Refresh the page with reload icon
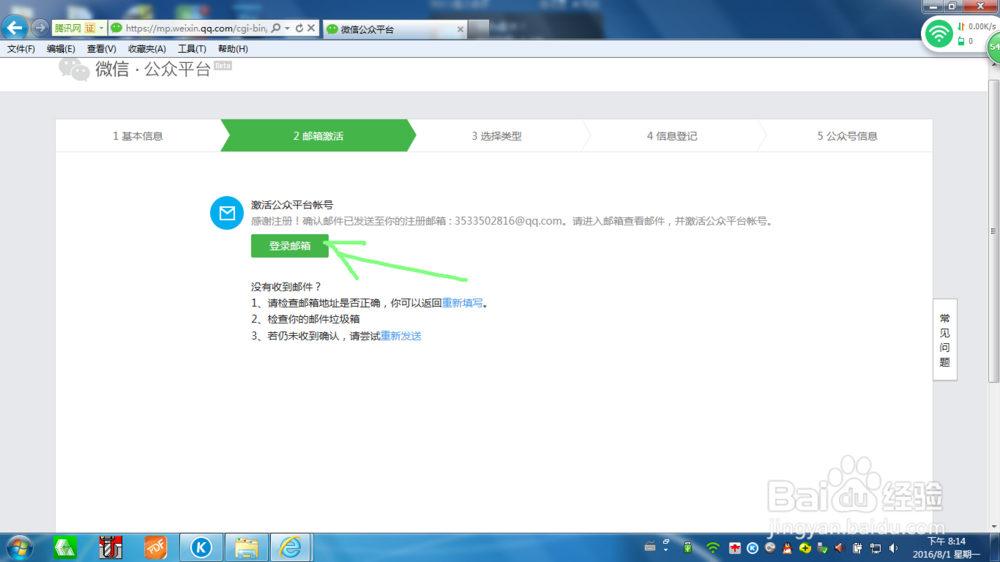The image size is (1000, 562). pos(298,28)
